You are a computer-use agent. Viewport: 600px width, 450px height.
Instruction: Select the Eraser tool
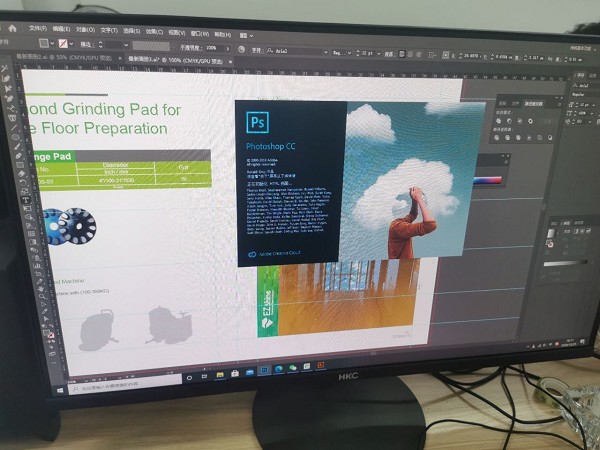(x=21, y=173)
